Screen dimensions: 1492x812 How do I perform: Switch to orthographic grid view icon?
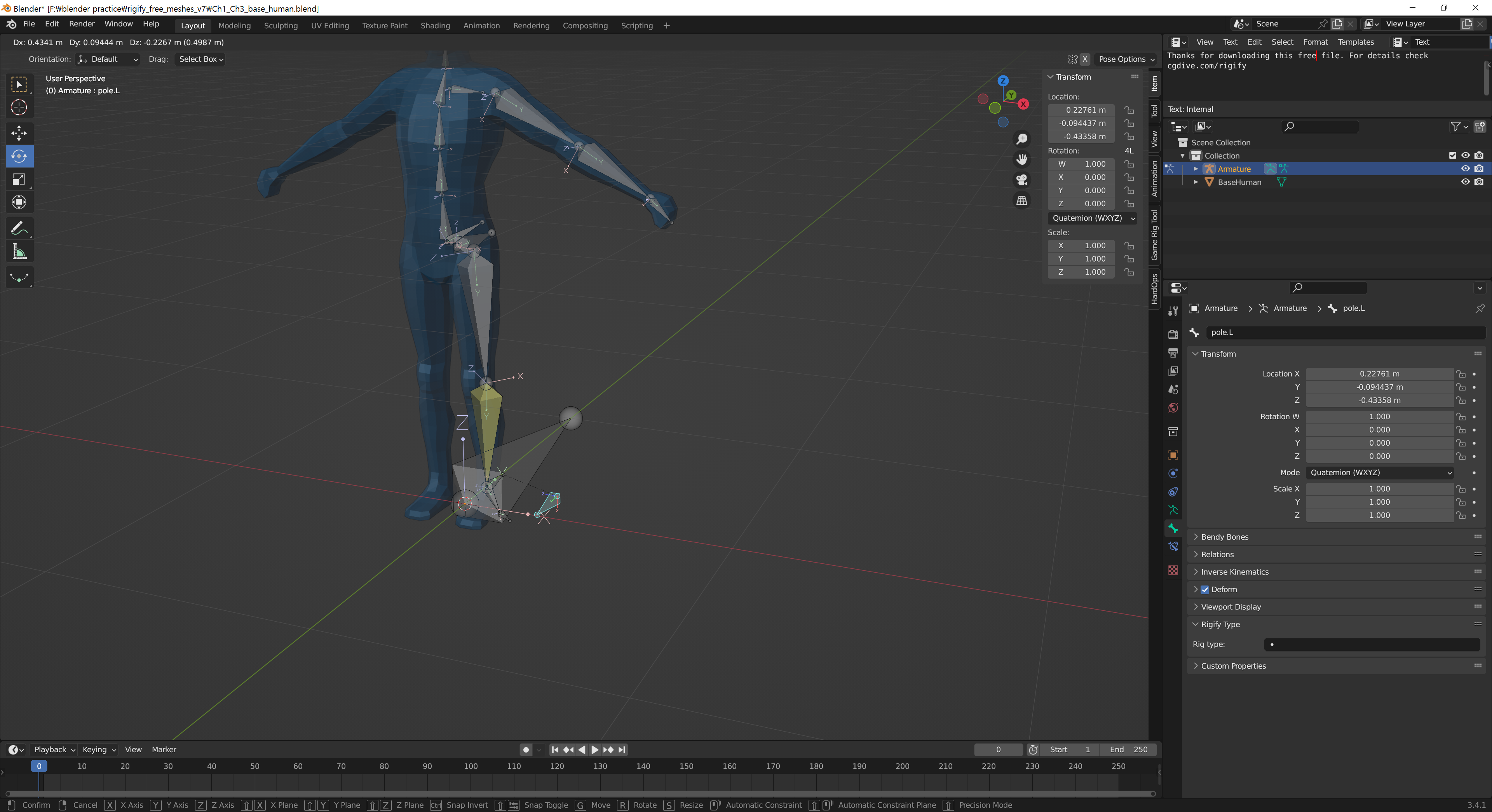(1022, 200)
